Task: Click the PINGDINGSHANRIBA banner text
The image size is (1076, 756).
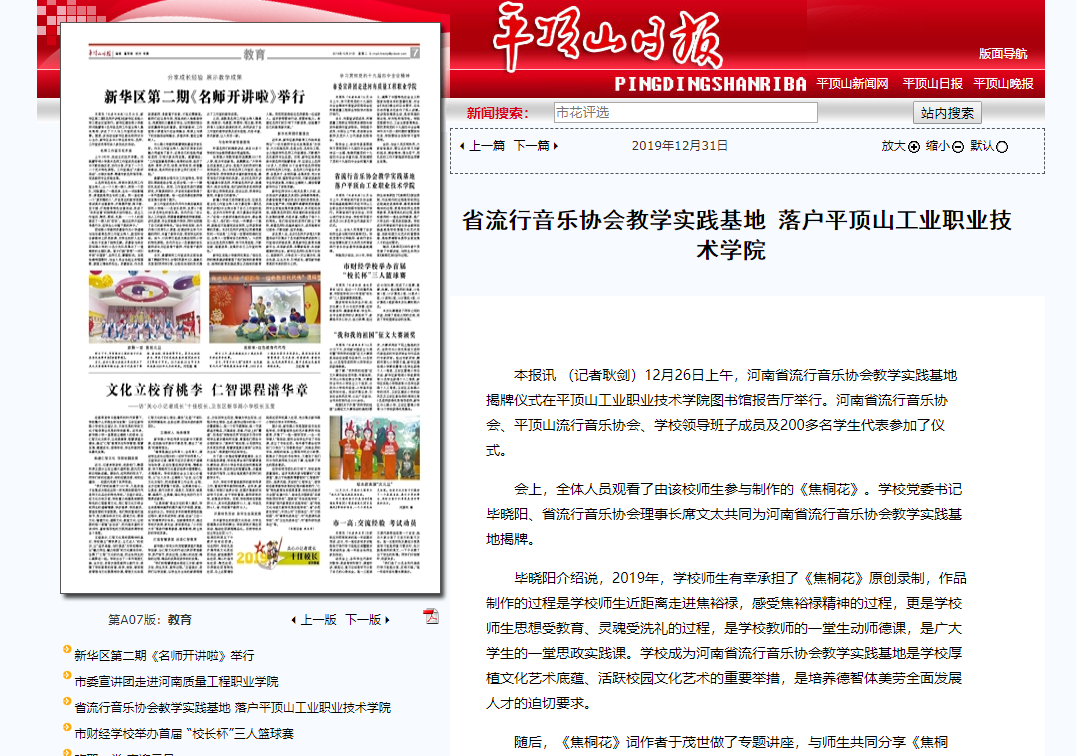Action: tap(710, 84)
